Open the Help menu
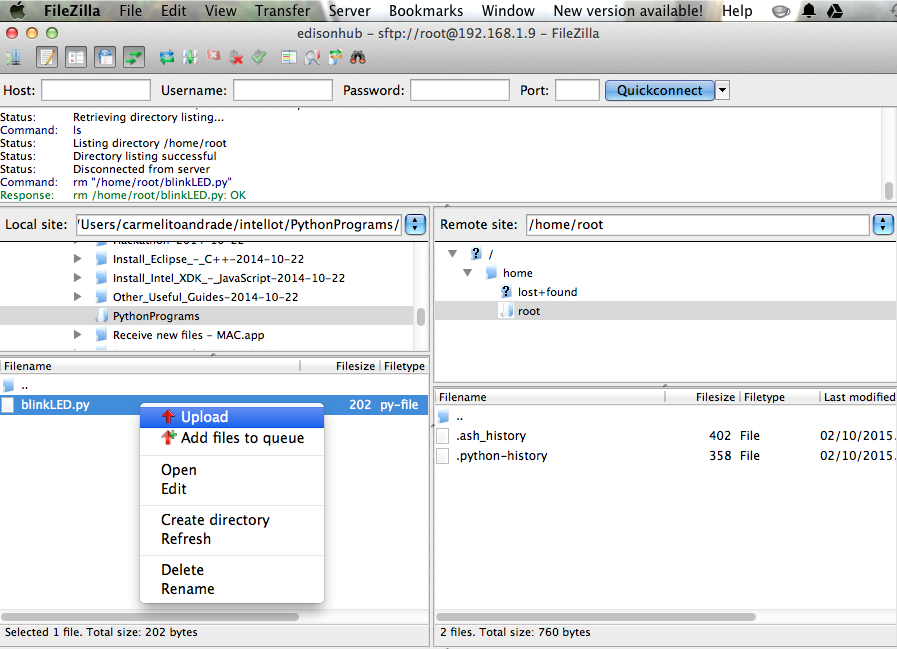The image size is (897, 649). [737, 11]
